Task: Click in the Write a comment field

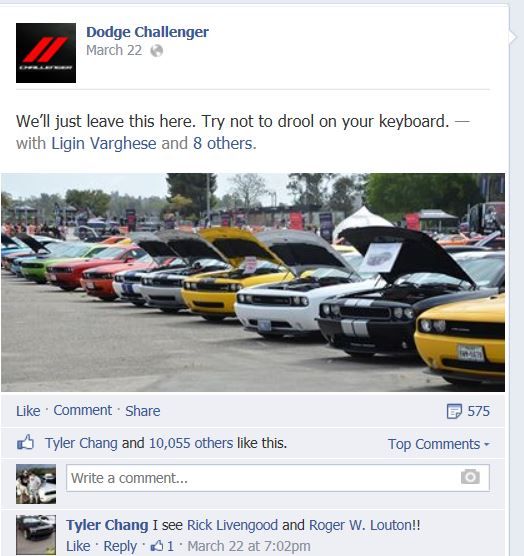Action: 278,478
